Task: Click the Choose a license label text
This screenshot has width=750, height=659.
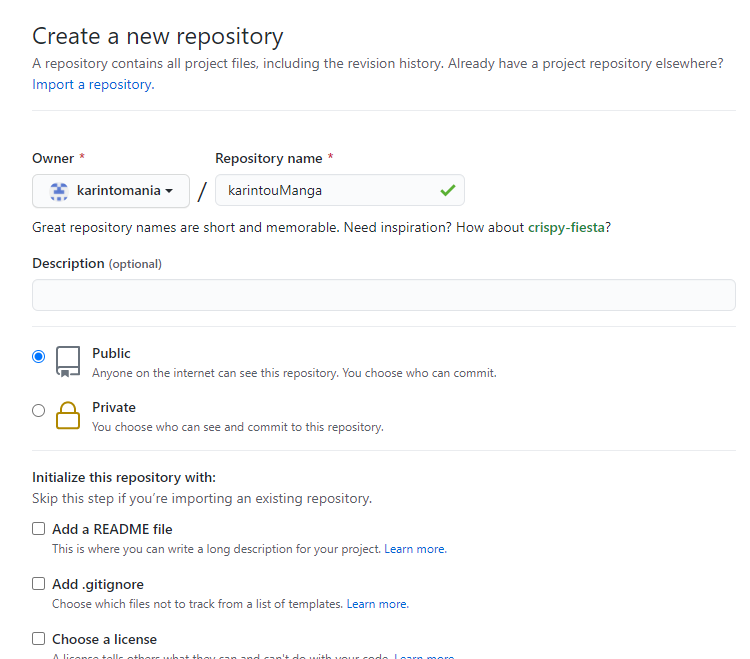Action: 104,639
